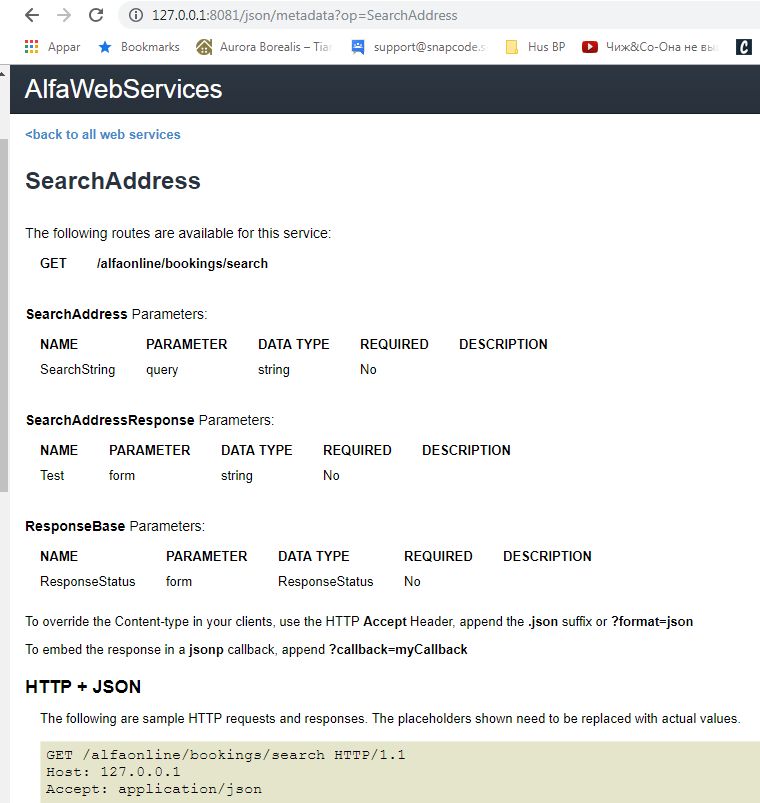Open the Hus BP bookmark folder
This screenshot has height=803, width=760.
(535, 47)
